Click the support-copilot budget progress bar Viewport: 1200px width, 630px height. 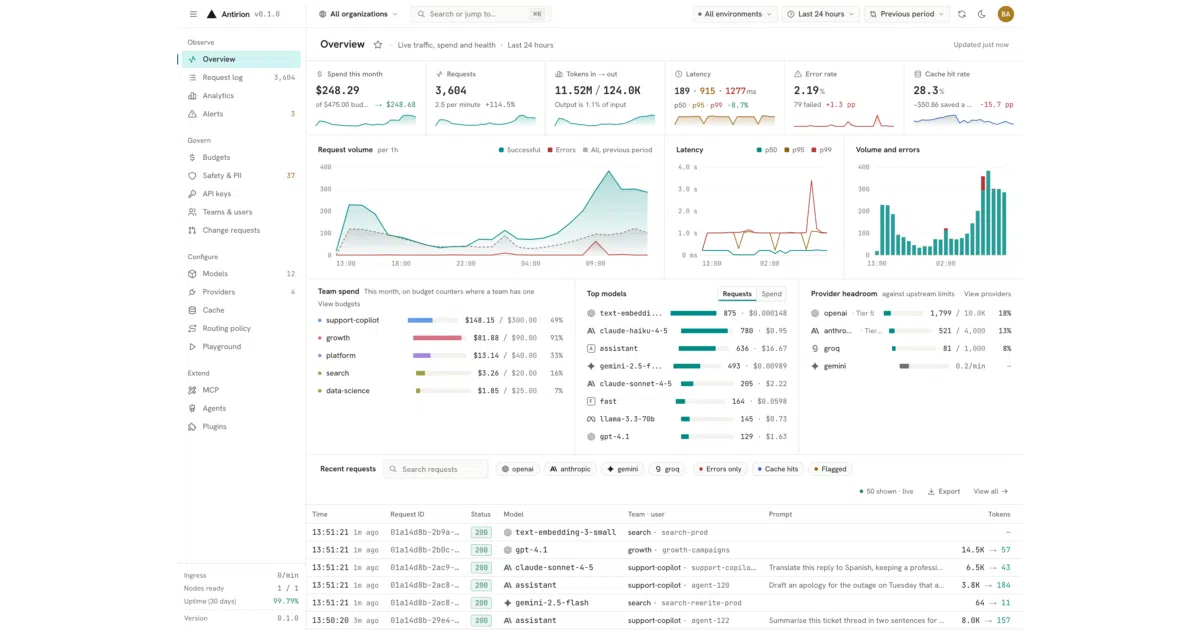click(432, 320)
